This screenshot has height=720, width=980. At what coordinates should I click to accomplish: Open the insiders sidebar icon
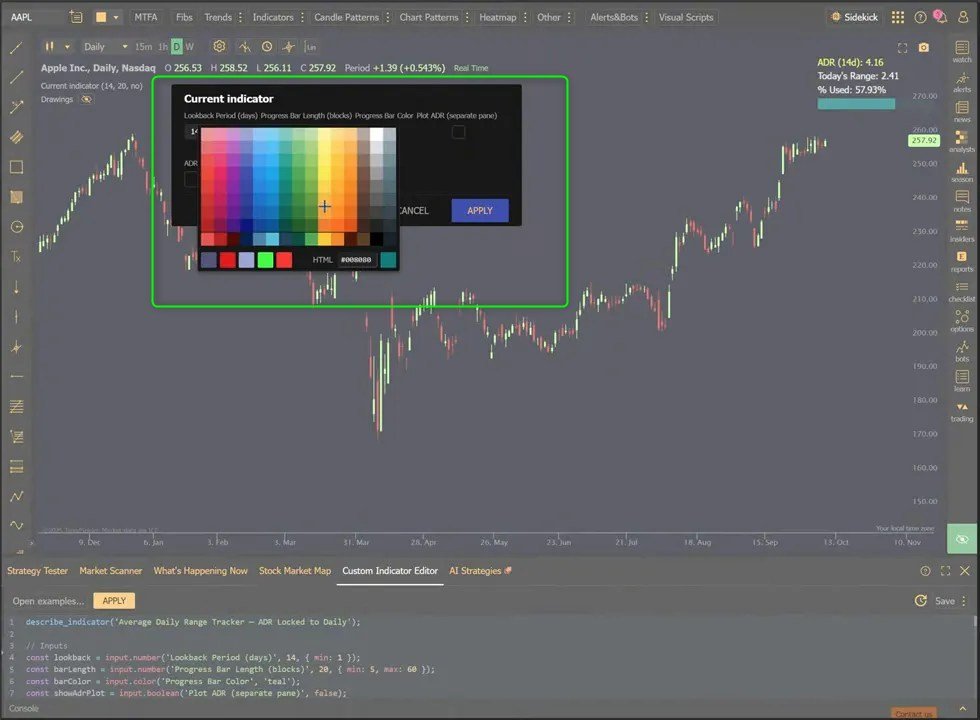962,231
